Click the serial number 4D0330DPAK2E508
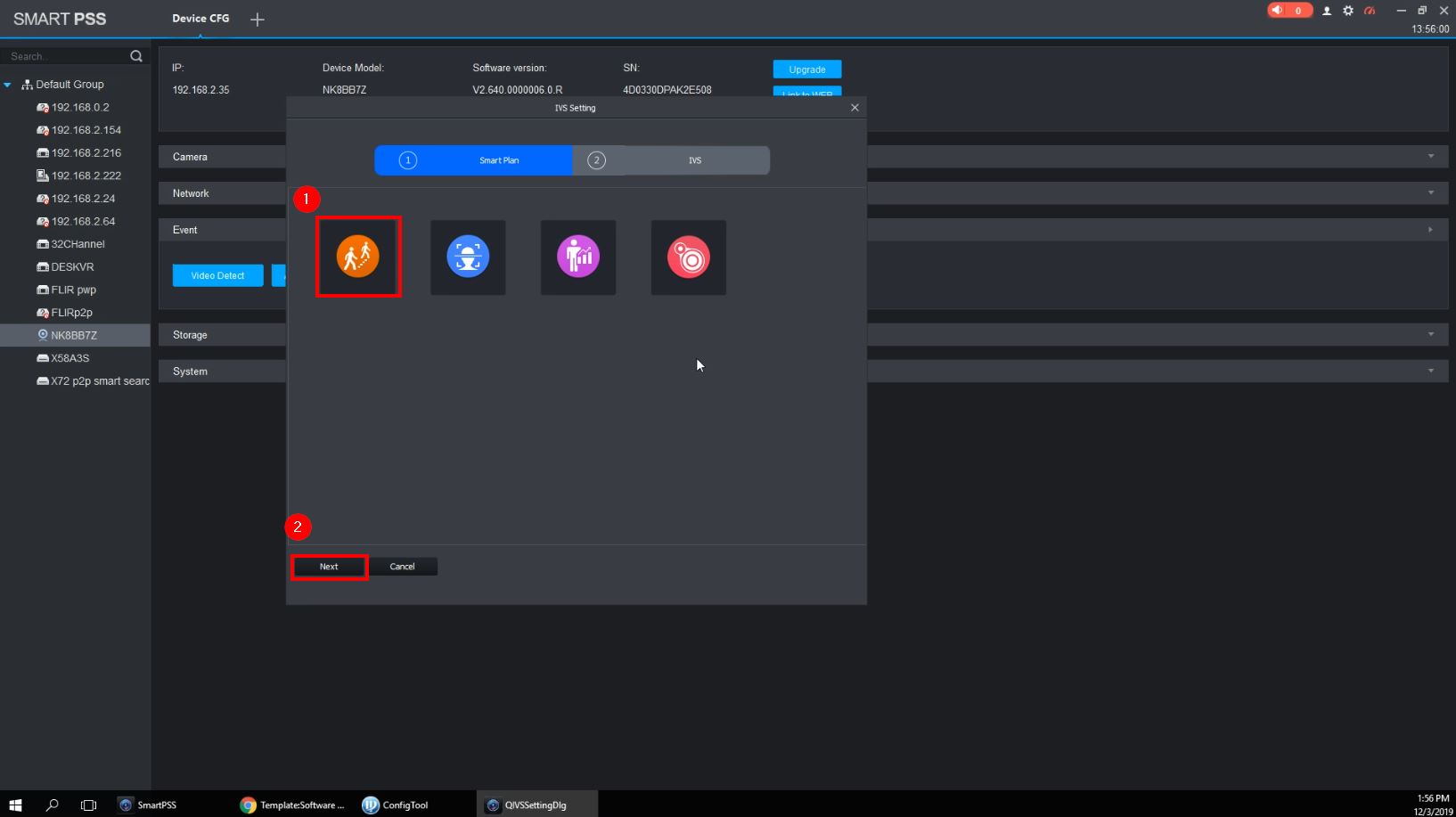 (x=667, y=90)
